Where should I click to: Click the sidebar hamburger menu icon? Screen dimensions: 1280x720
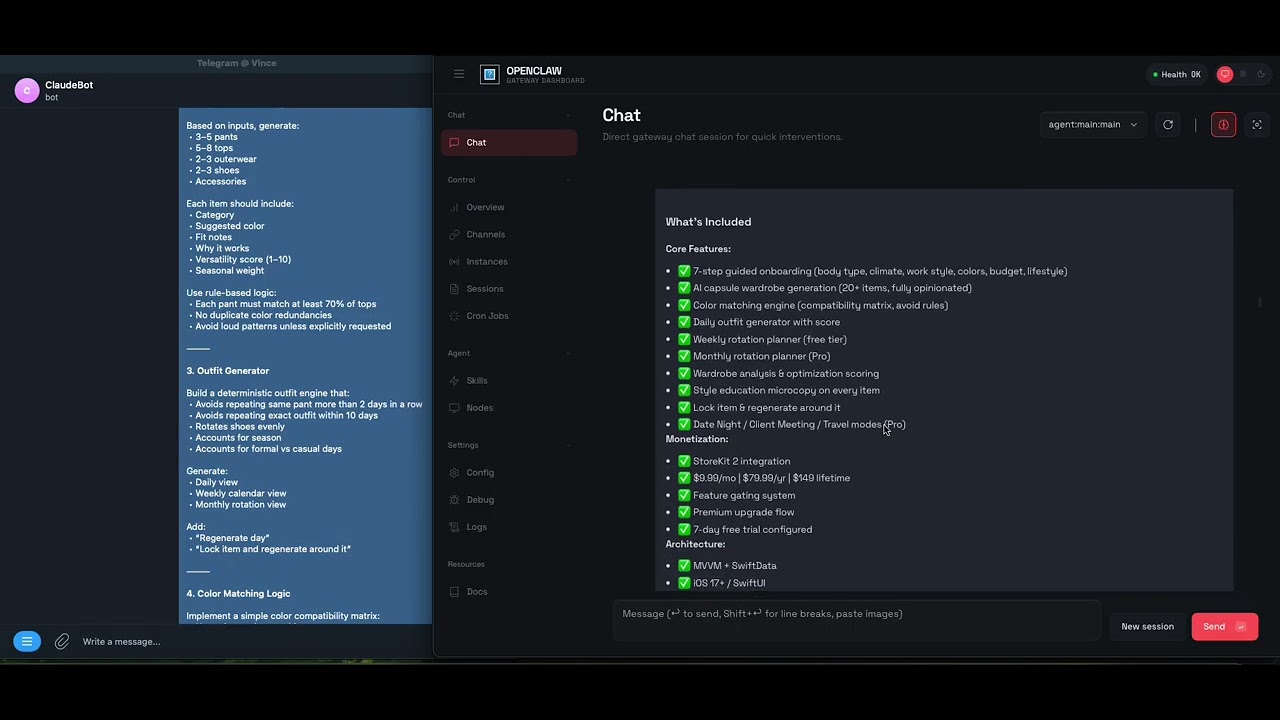[x=459, y=74]
